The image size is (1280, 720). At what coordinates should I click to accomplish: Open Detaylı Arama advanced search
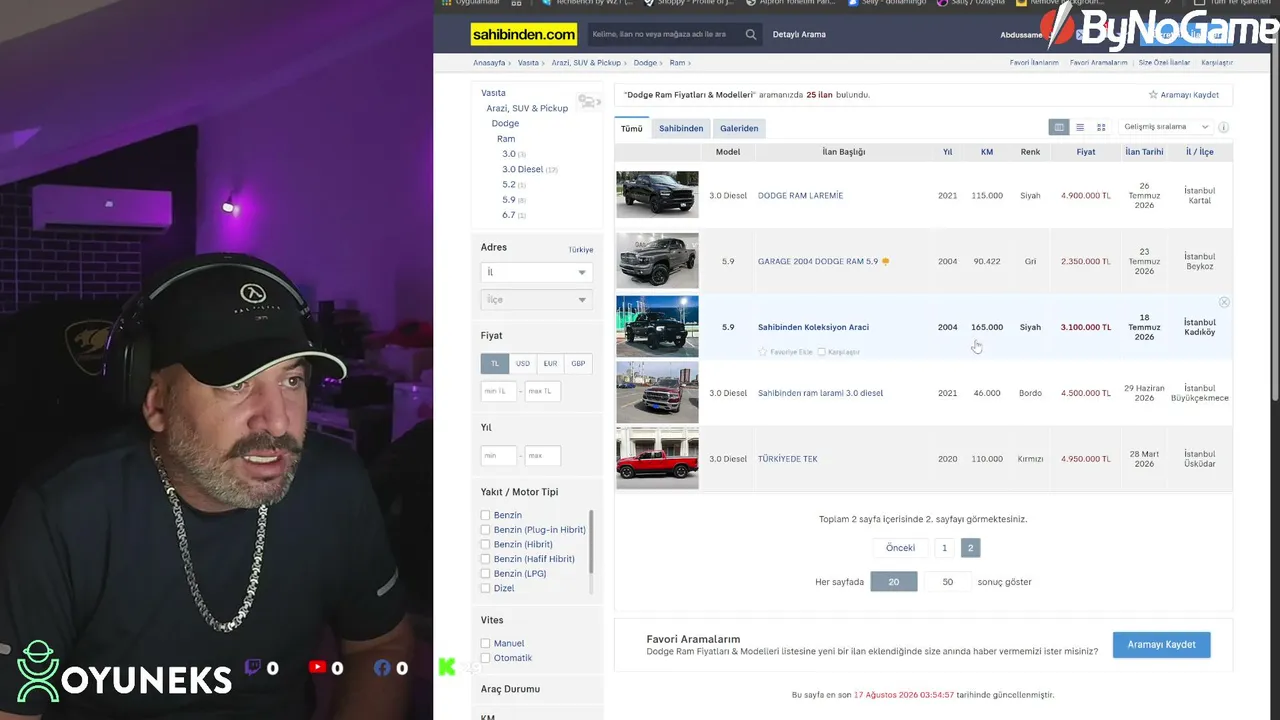point(799,35)
